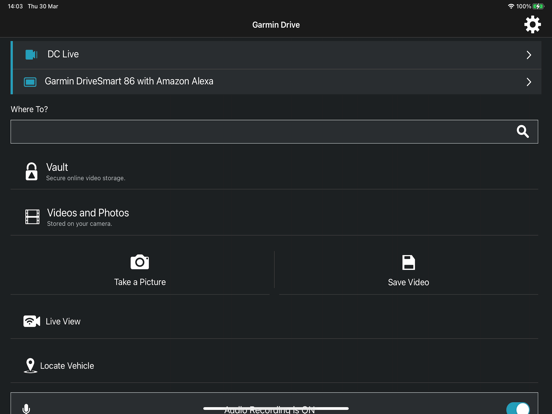Focus the Where To search field
This screenshot has height=414, width=552.
tap(274, 132)
